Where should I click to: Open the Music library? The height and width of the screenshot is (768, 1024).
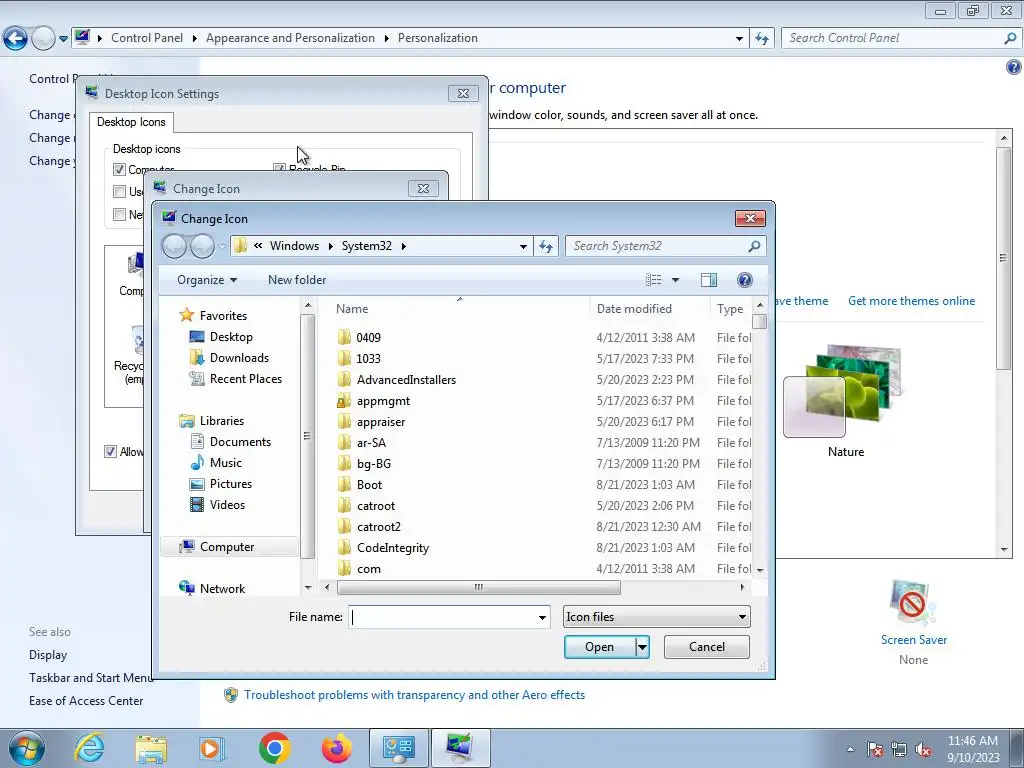tap(225, 462)
